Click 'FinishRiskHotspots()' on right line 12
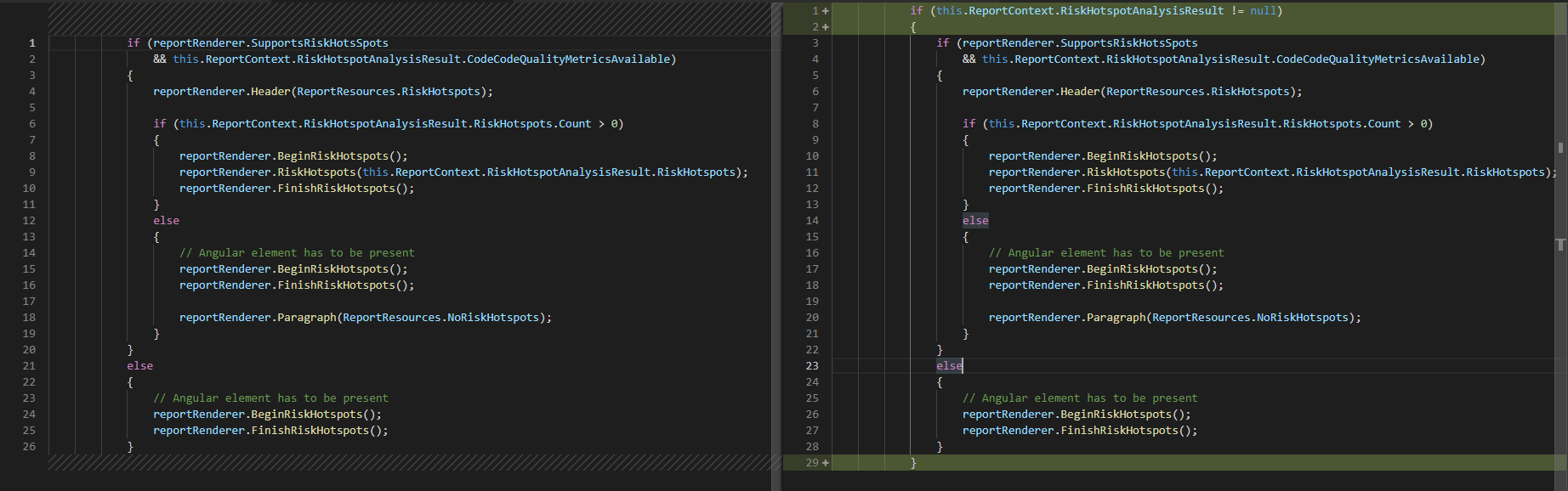This screenshot has width=1568, height=491. click(x=1152, y=189)
